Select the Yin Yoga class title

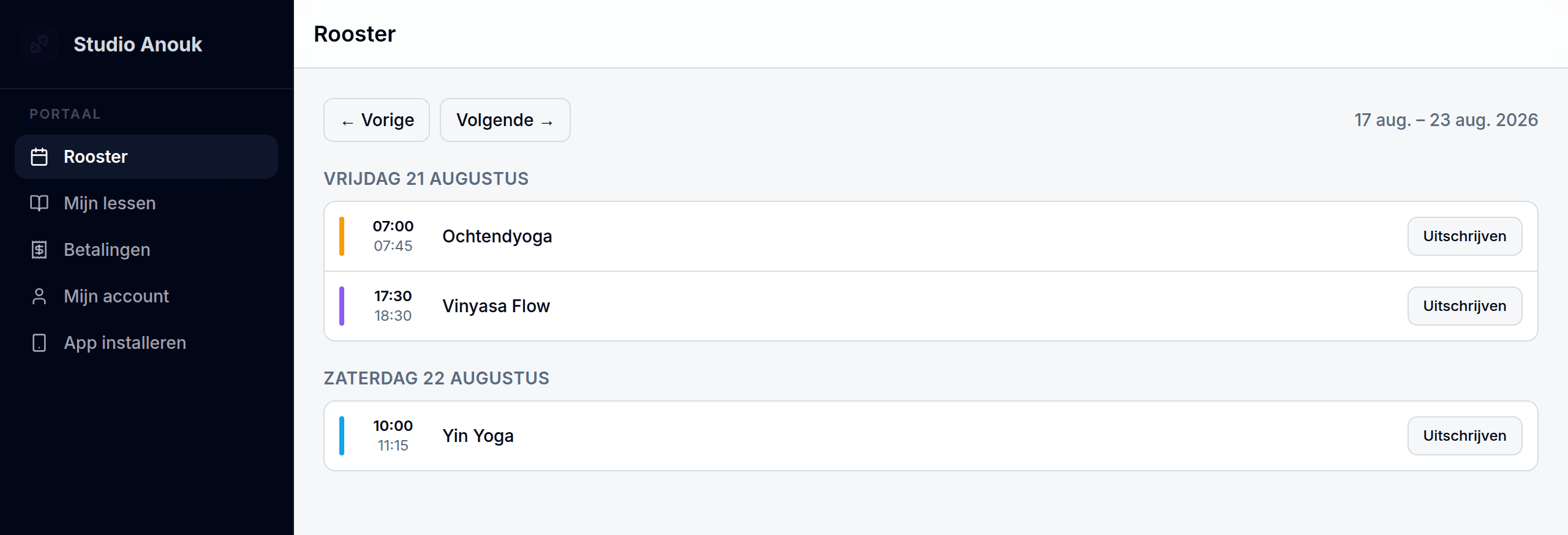(478, 436)
